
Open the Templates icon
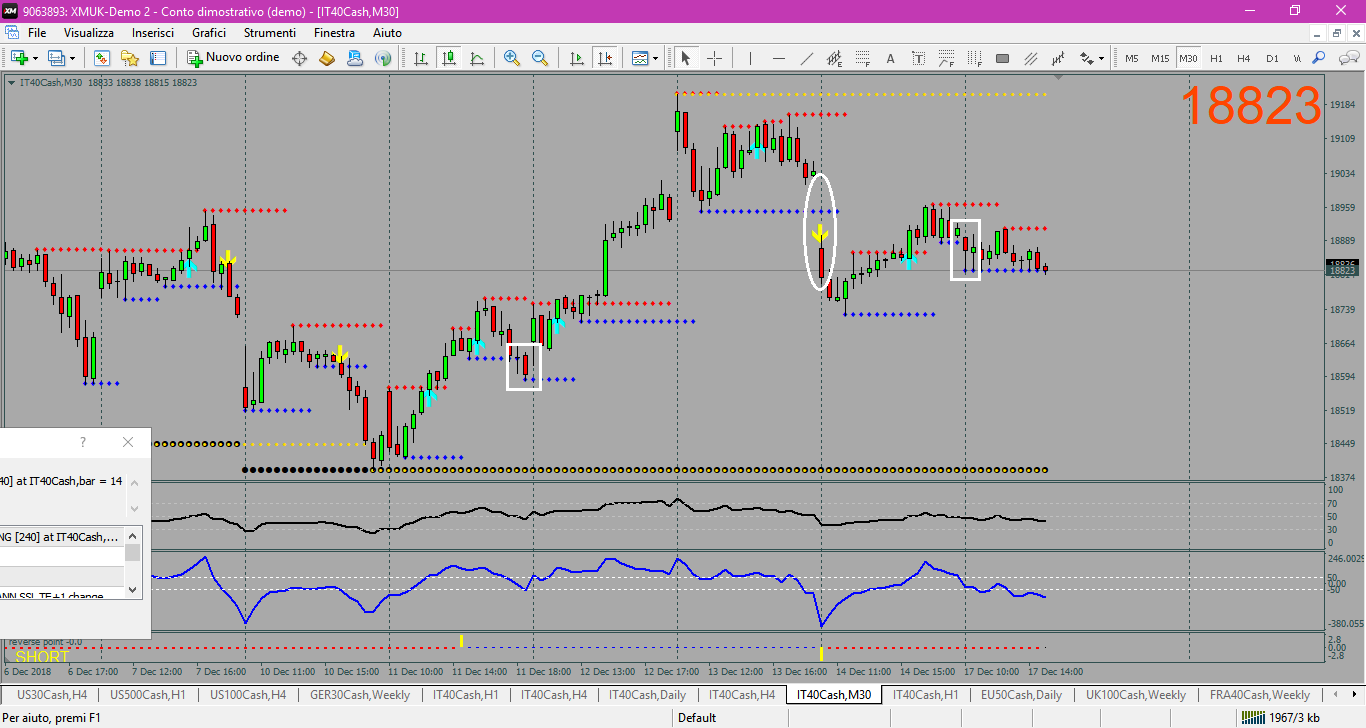[640, 58]
